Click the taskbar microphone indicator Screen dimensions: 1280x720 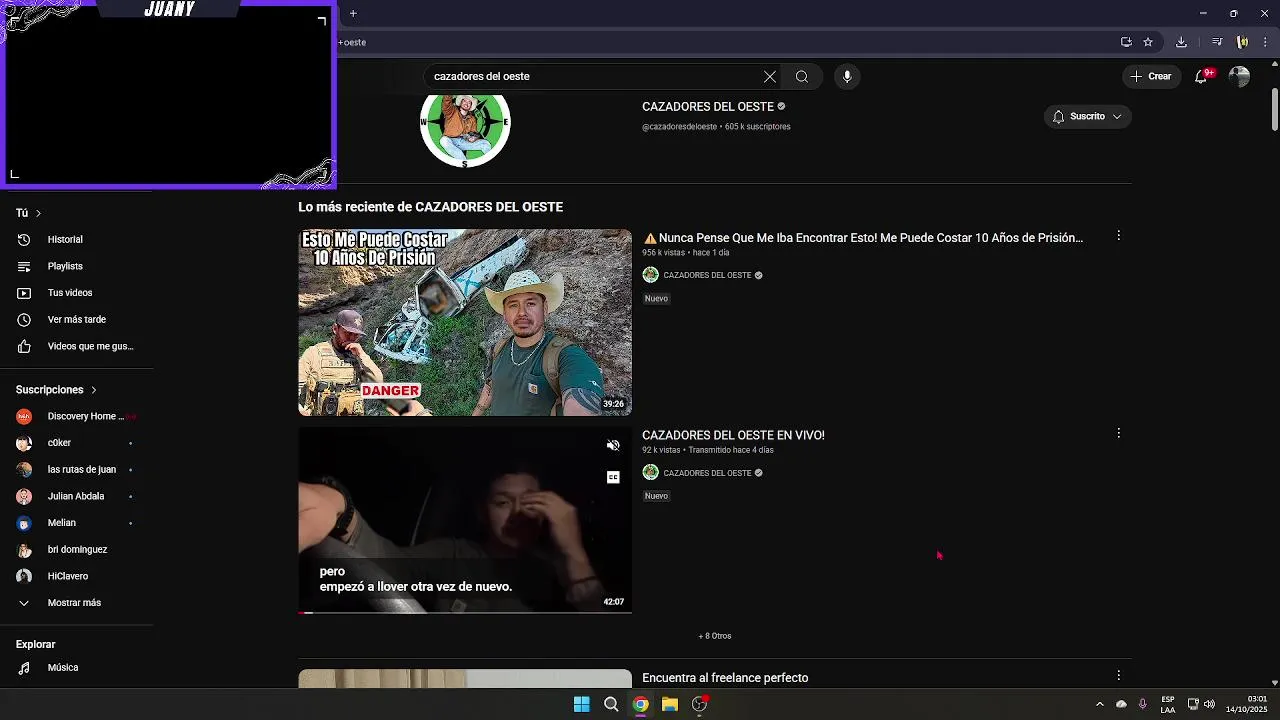pyautogui.click(x=1142, y=704)
